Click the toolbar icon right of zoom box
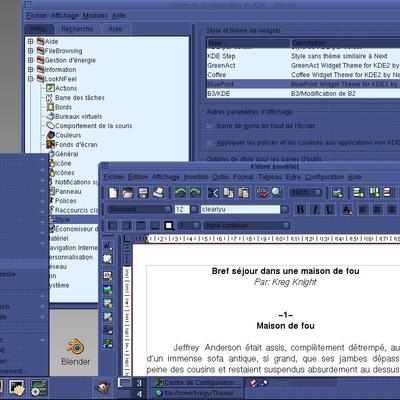400x400 pixels. tap(337, 193)
